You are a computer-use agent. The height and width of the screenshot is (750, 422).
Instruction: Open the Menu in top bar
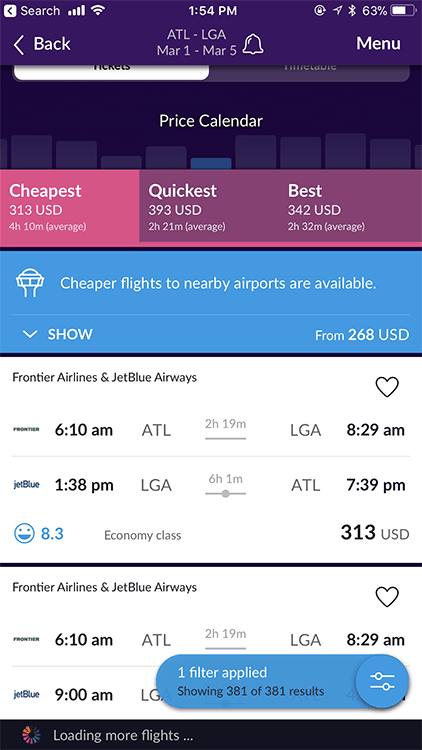[x=378, y=44]
